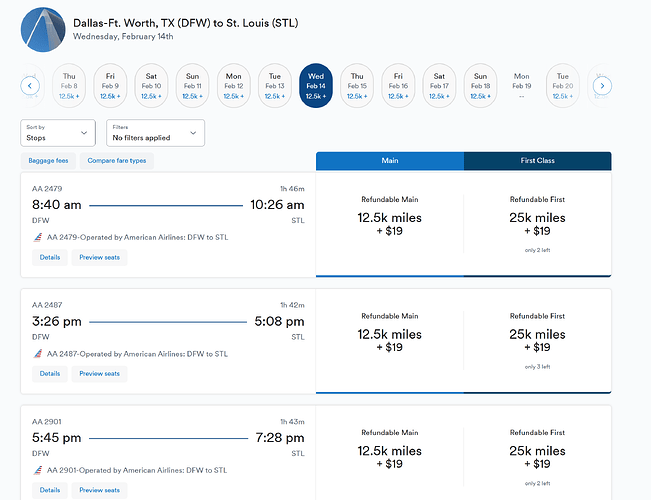Open Details for flight AA 2901
Viewport: 651px width, 500px height.
point(50,490)
